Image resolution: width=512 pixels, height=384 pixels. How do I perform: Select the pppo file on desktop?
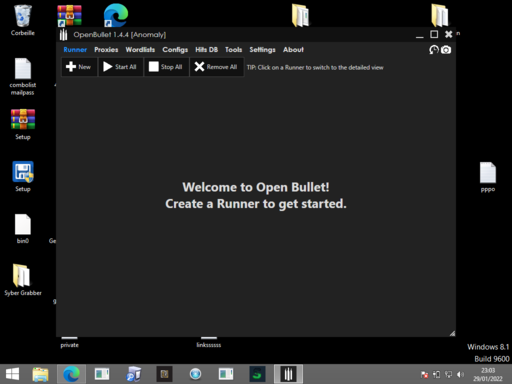point(488,177)
